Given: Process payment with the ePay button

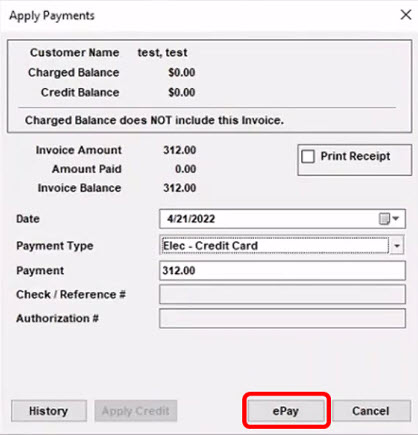Looking at the screenshot, I should 286,411.
